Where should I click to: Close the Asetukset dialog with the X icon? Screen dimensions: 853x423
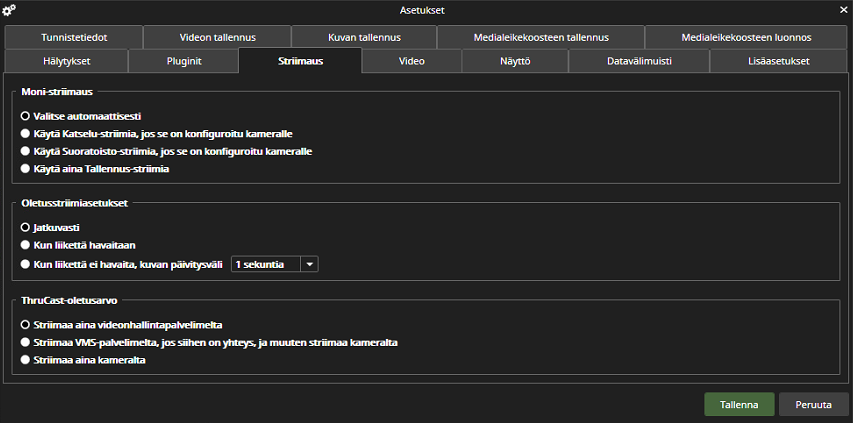(843, 10)
